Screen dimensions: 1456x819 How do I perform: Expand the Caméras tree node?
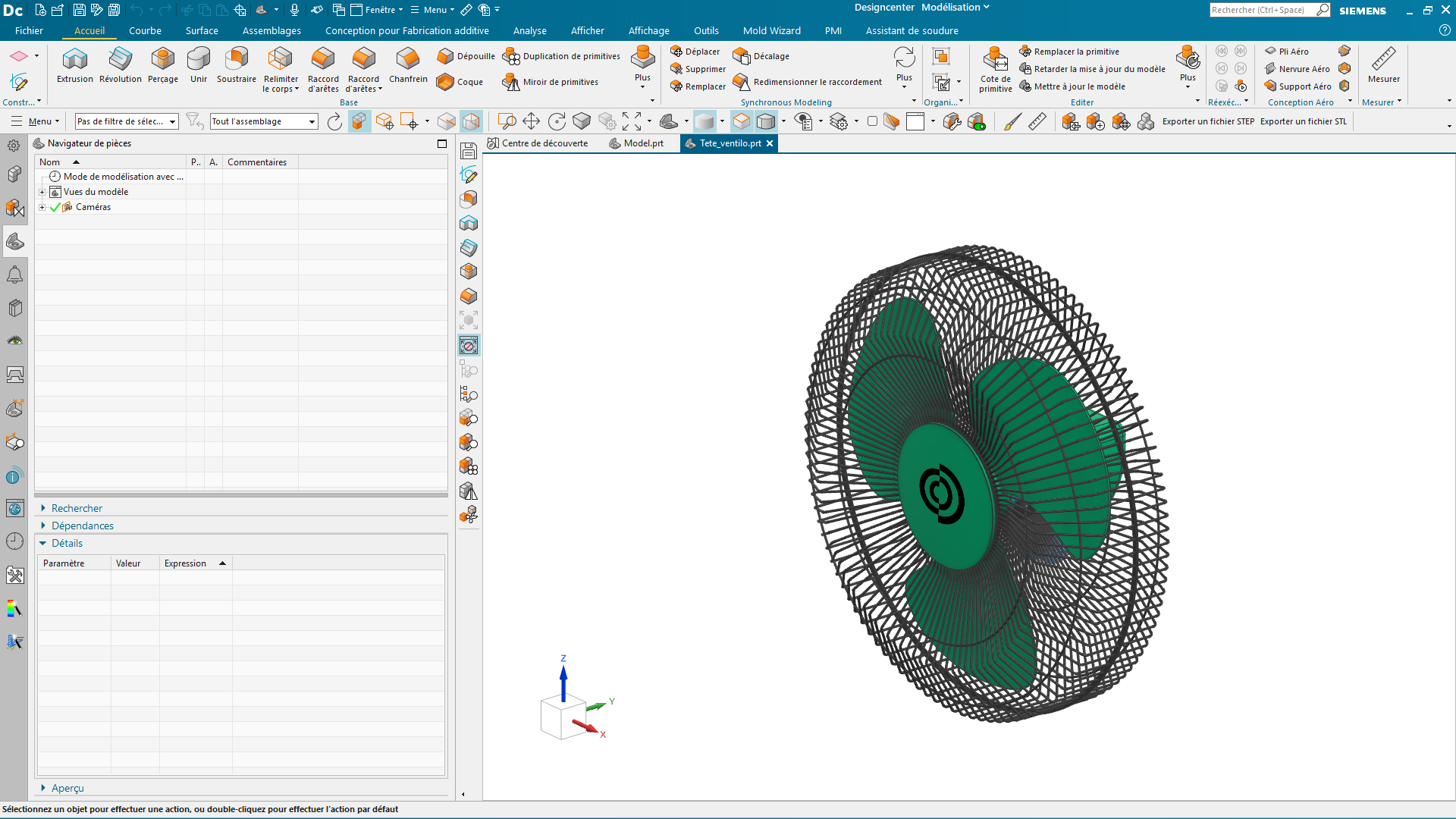(42, 207)
